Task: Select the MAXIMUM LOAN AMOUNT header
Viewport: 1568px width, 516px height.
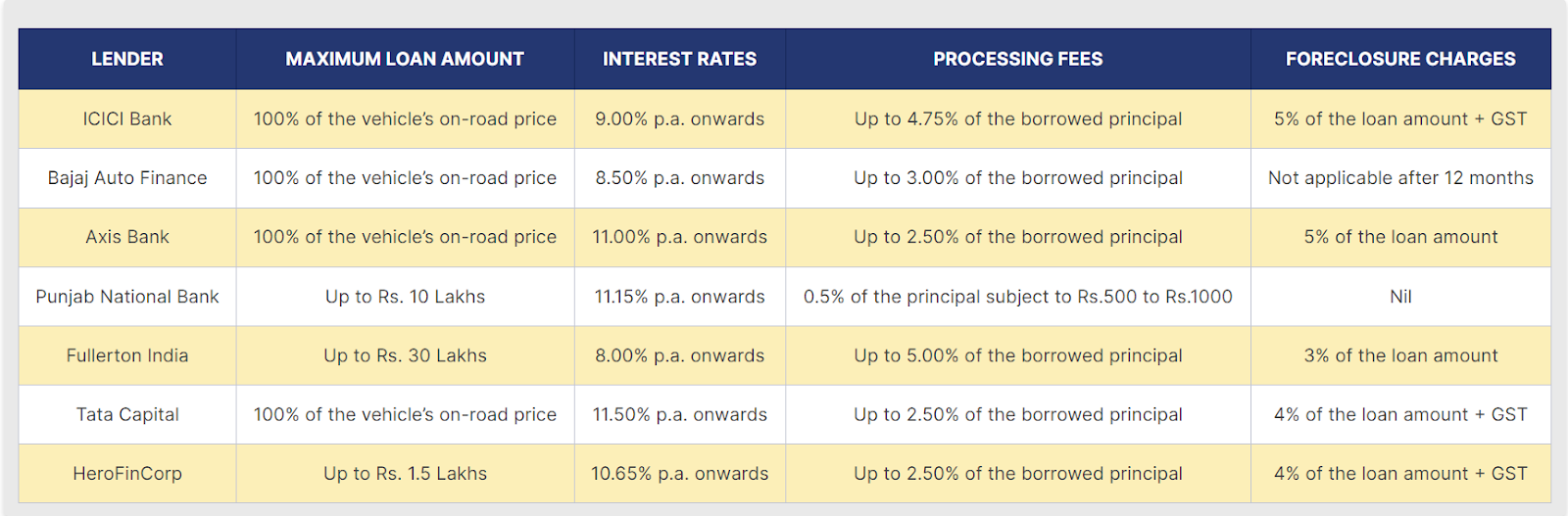Action: point(405,59)
